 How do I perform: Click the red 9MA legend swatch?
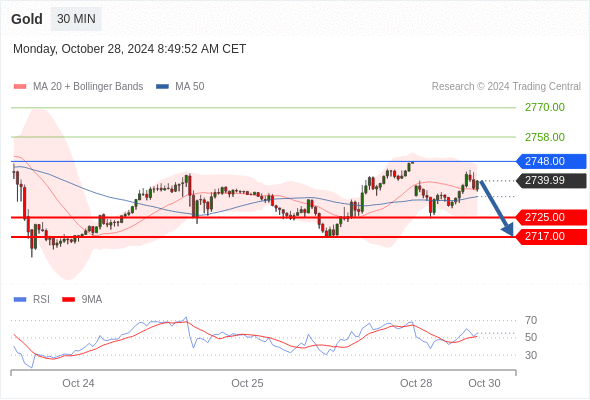pos(68,300)
